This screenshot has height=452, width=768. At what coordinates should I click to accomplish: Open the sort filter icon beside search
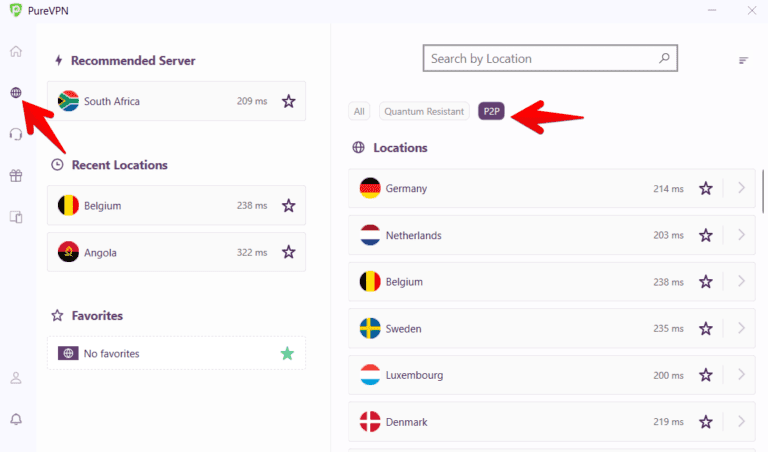pyautogui.click(x=743, y=60)
